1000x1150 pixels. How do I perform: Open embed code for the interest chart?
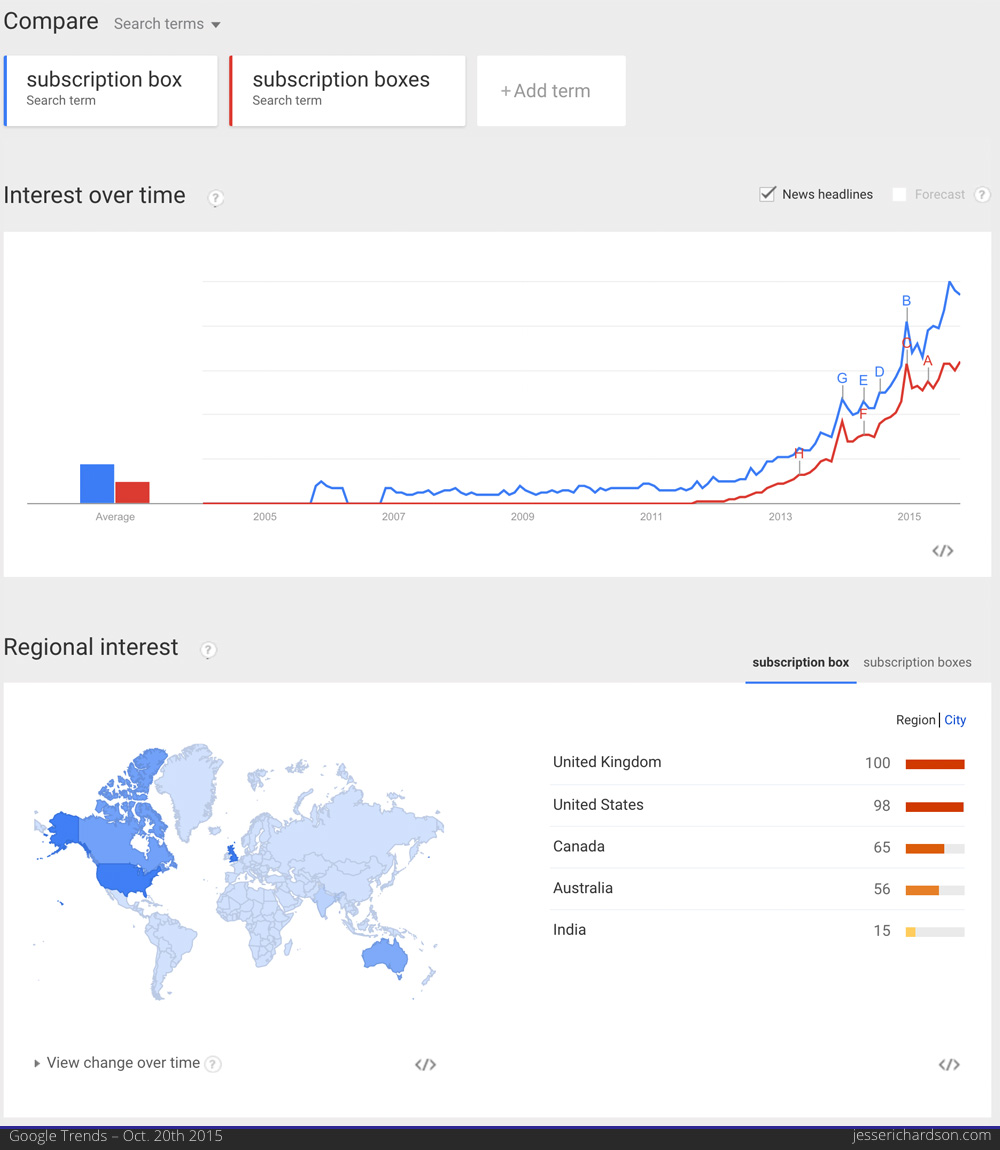(943, 551)
